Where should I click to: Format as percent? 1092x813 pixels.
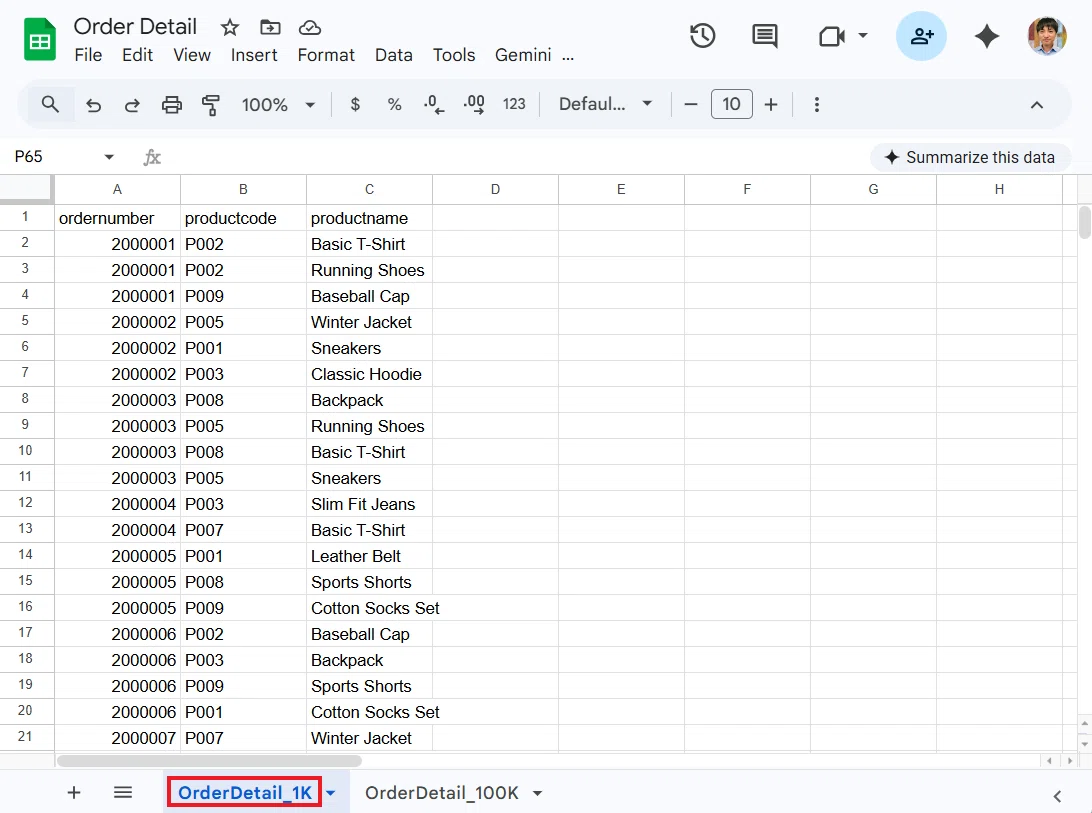pyautogui.click(x=394, y=104)
